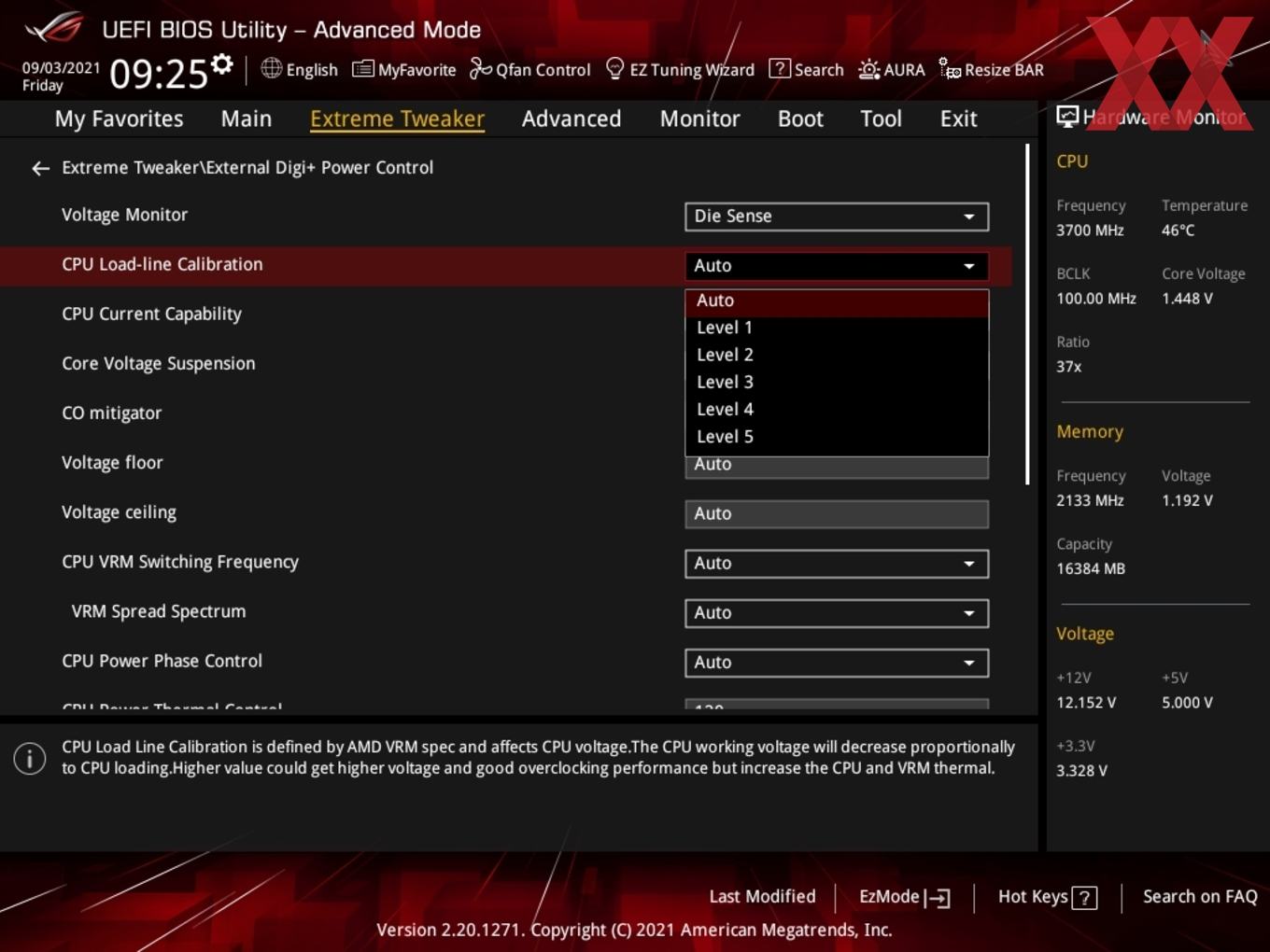1270x952 pixels.
Task: Switch to Tool tab
Action: tap(881, 119)
